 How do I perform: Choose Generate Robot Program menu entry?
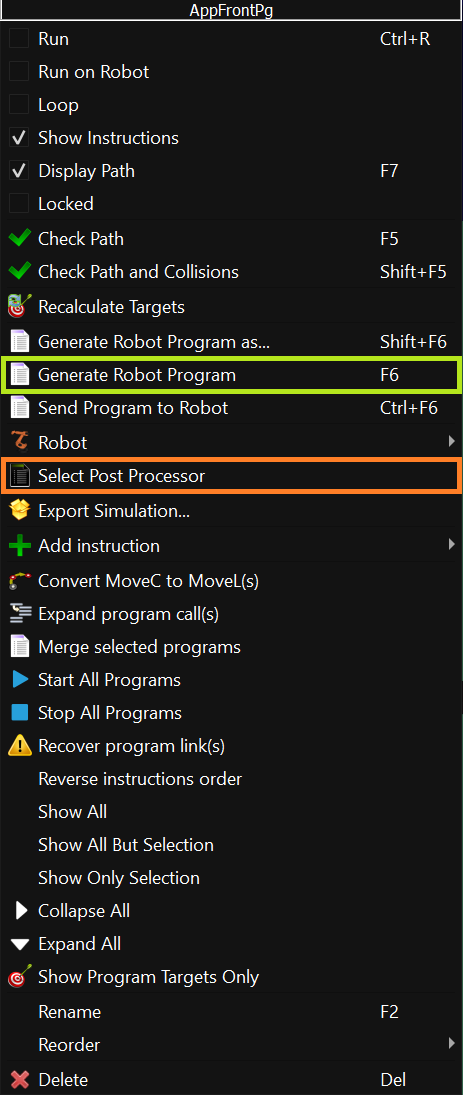coord(231,375)
